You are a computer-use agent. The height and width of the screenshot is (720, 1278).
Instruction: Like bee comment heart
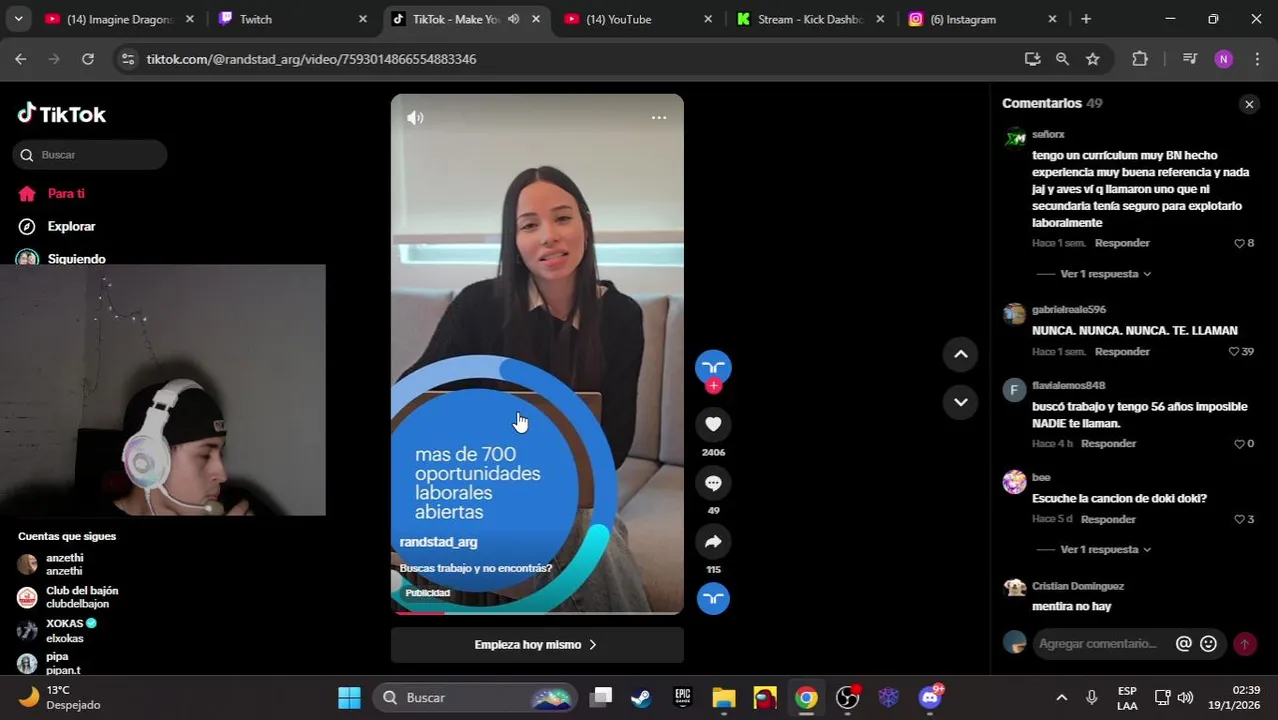(1239, 520)
